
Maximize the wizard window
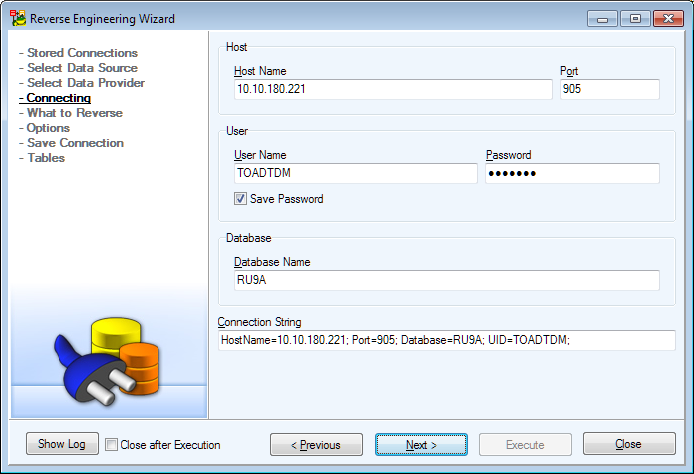point(635,19)
